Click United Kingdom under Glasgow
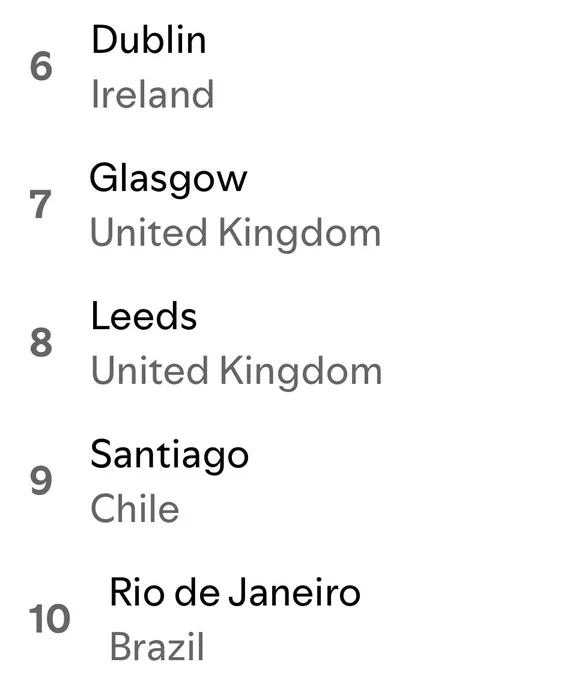The width and height of the screenshot is (561, 680). coord(235,234)
